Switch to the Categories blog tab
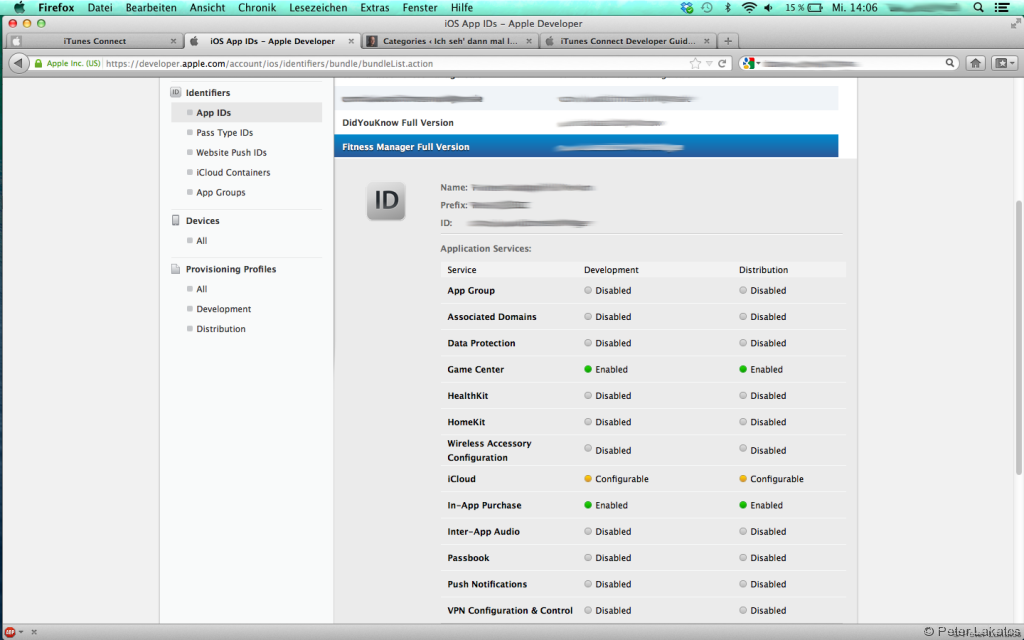Viewport: 1024px width, 640px height. (x=449, y=40)
